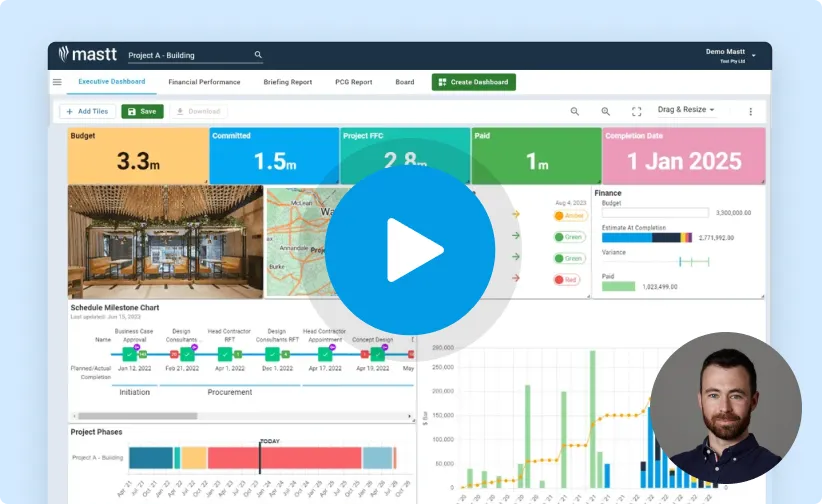
Task: Click the Estimate At Completion stacked bar
Action: [x=647, y=238]
